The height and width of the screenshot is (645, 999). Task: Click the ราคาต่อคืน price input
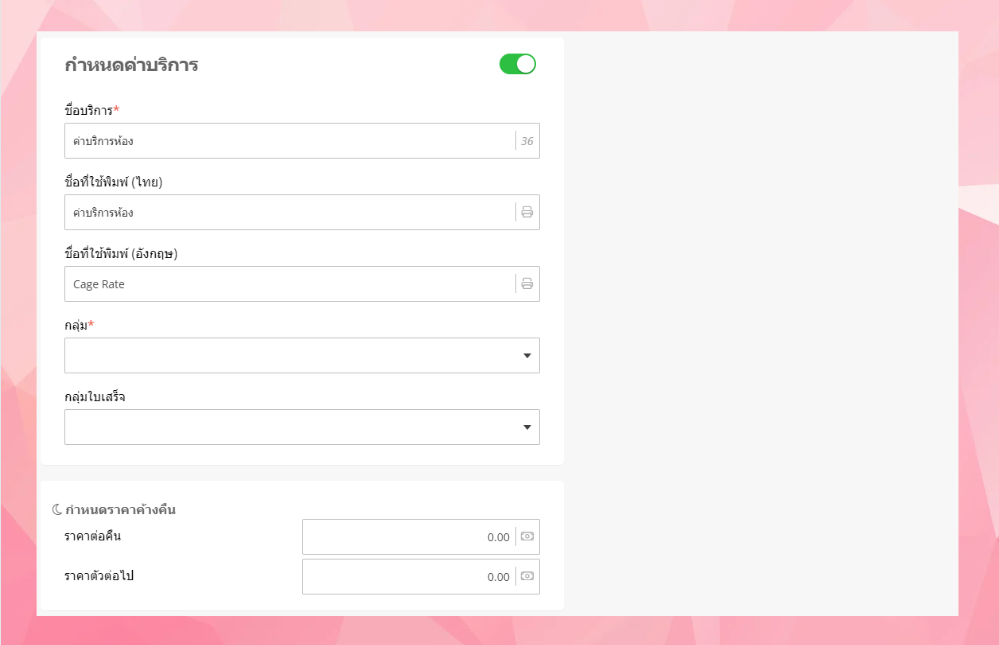(x=408, y=537)
